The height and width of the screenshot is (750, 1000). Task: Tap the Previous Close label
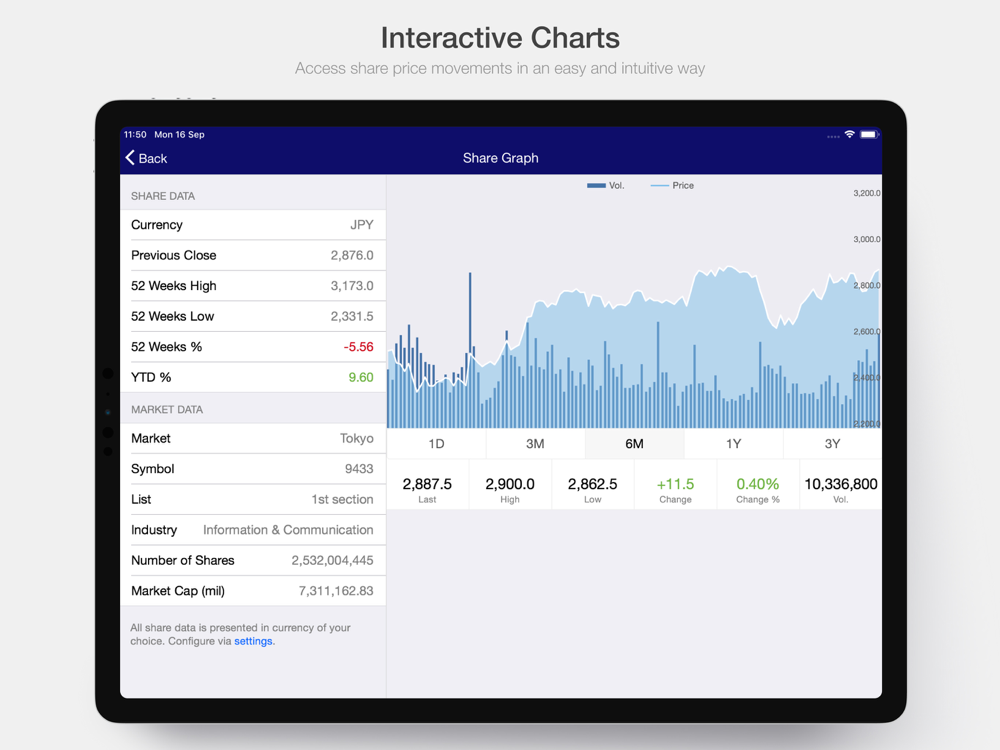tap(173, 255)
